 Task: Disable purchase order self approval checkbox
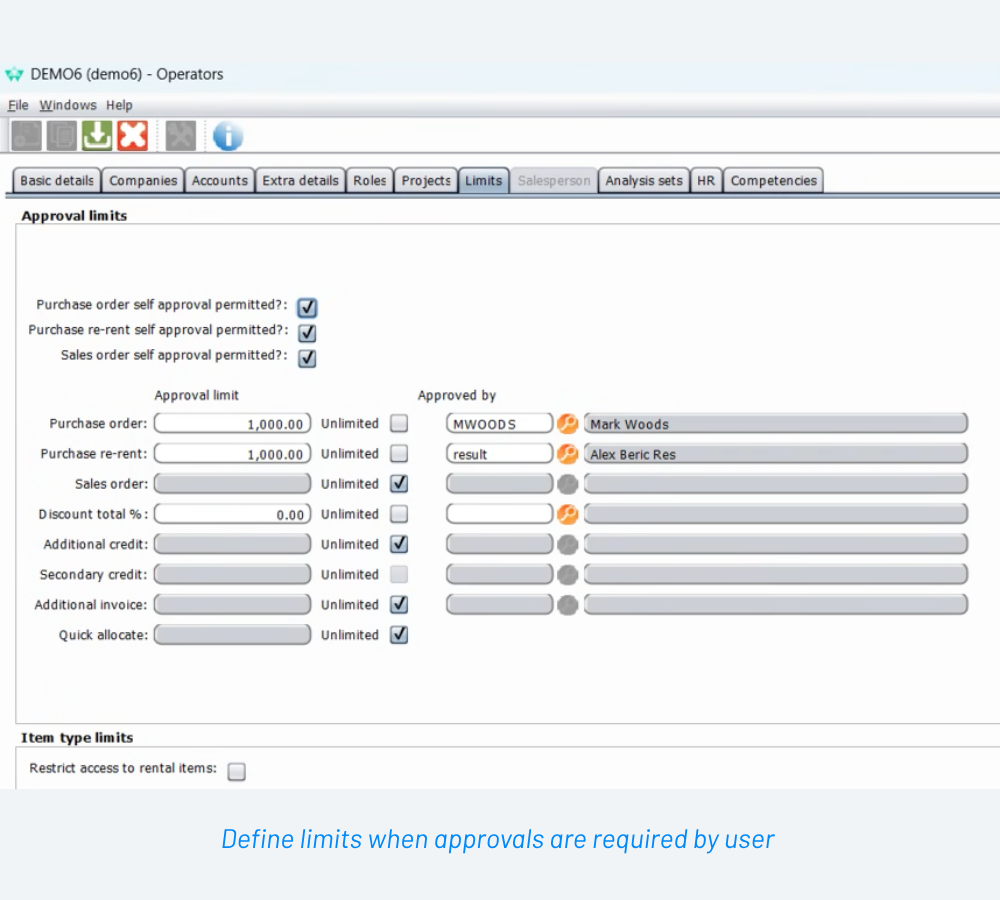click(x=307, y=307)
